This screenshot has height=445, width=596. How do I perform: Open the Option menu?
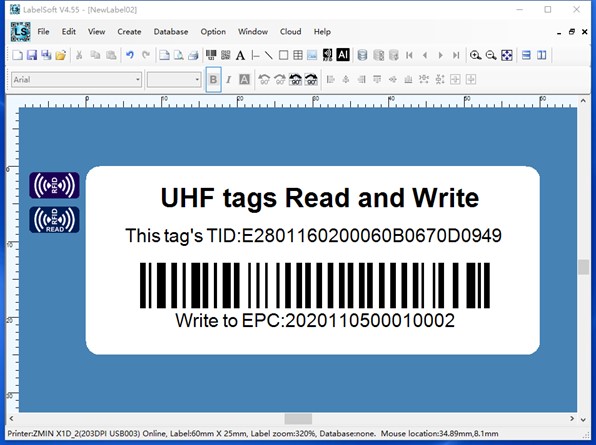click(x=213, y=32)
